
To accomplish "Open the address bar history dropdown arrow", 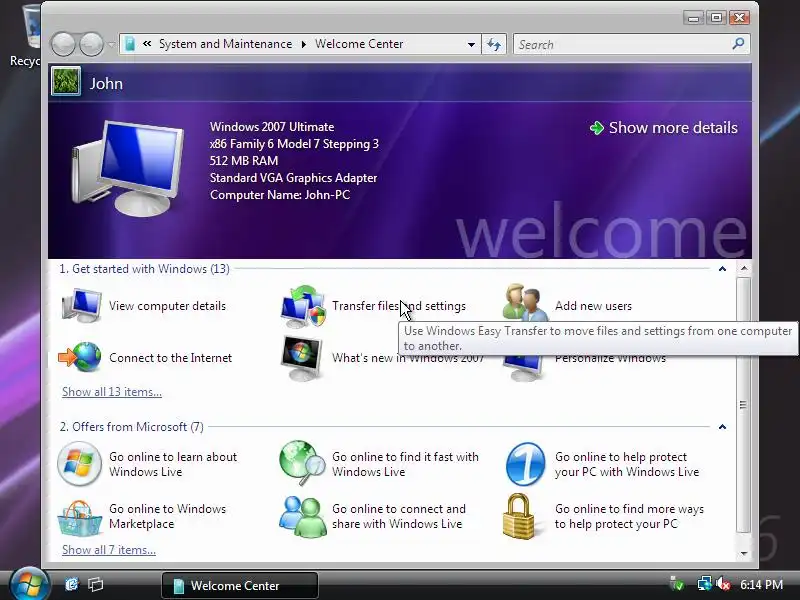I will pos(471,45).
